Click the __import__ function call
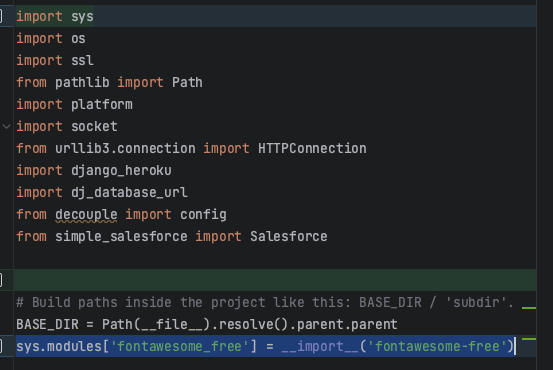Image resolution: width=553 pixels, height=370 pixels. click(x=320, y=346)
